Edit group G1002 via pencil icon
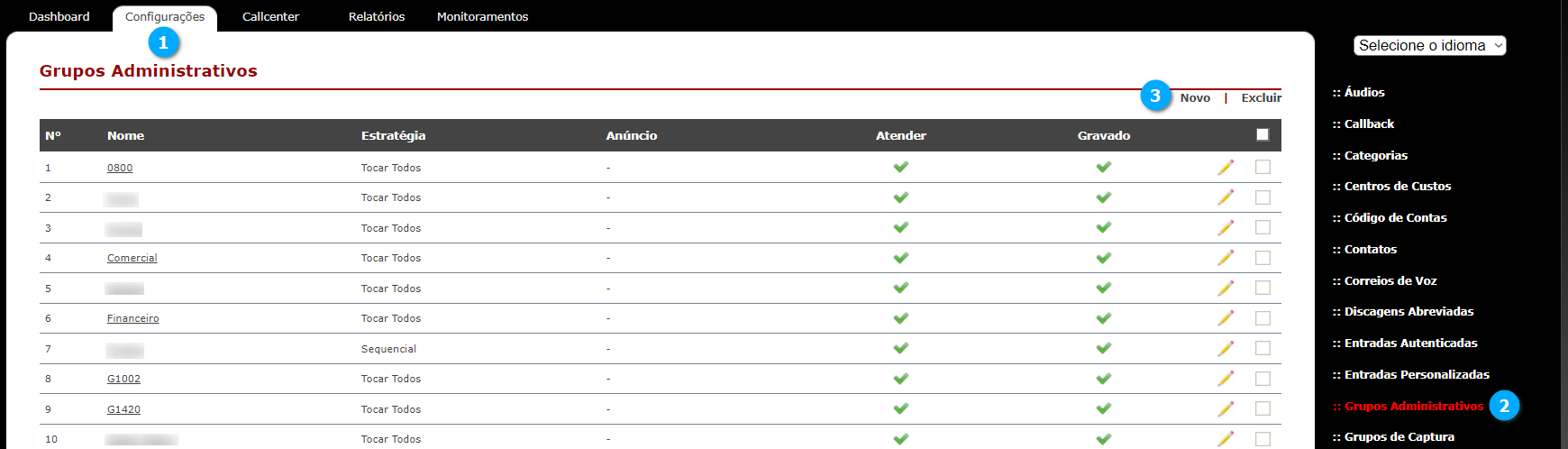 tap(1226, 378)
